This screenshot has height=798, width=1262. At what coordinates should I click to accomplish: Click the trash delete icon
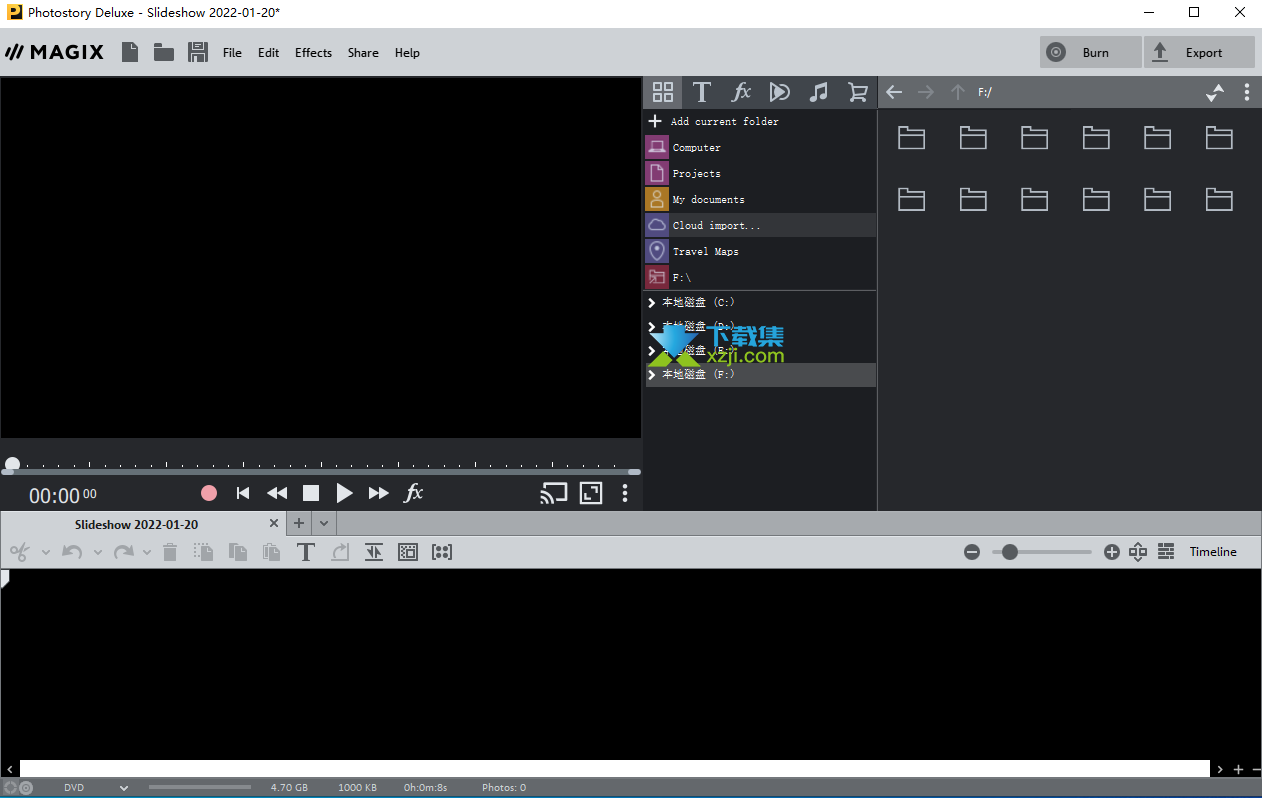(x=170, y=552)
